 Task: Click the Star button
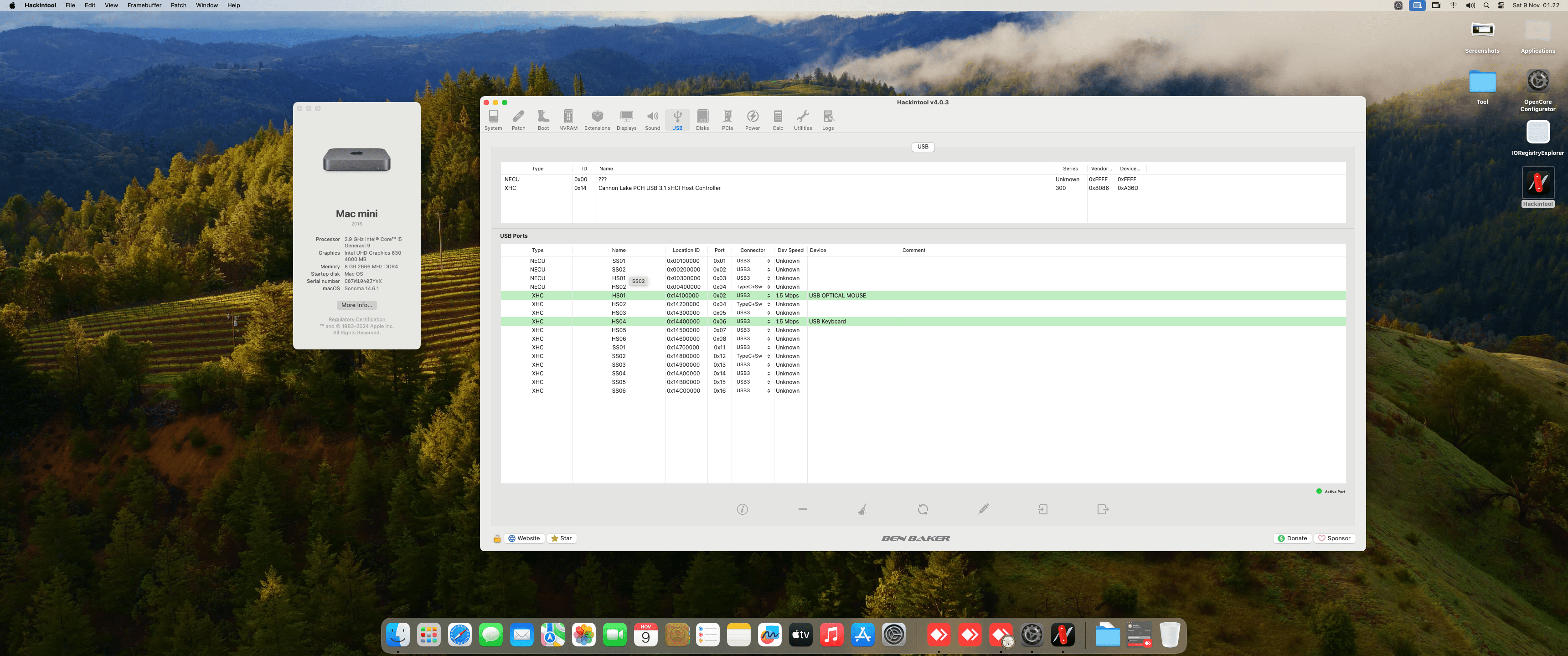(x=561, y=538)
